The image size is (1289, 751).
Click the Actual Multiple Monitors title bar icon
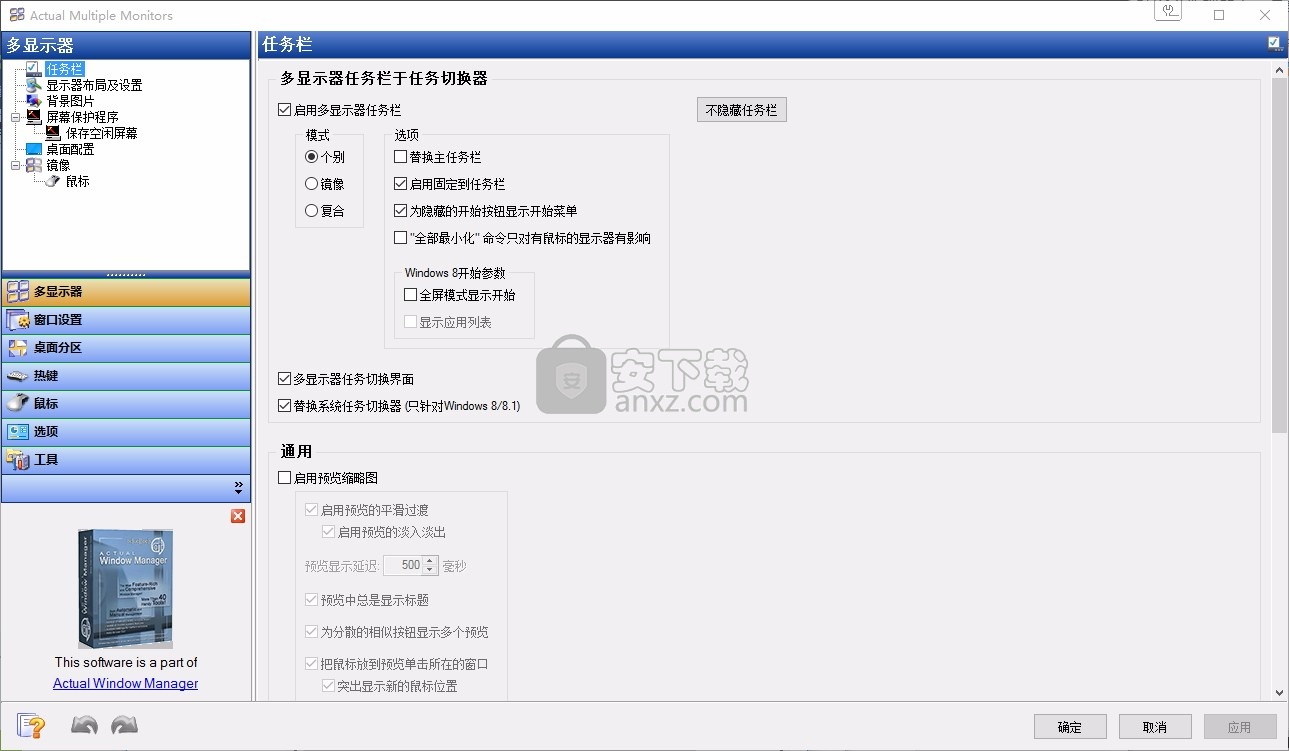16,15
